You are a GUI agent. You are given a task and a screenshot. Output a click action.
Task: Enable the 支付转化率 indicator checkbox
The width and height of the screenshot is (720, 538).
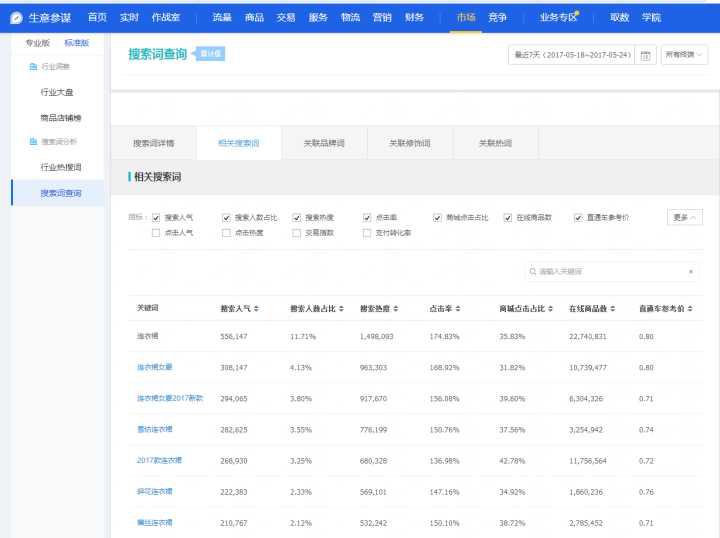(x=367, y=233)
